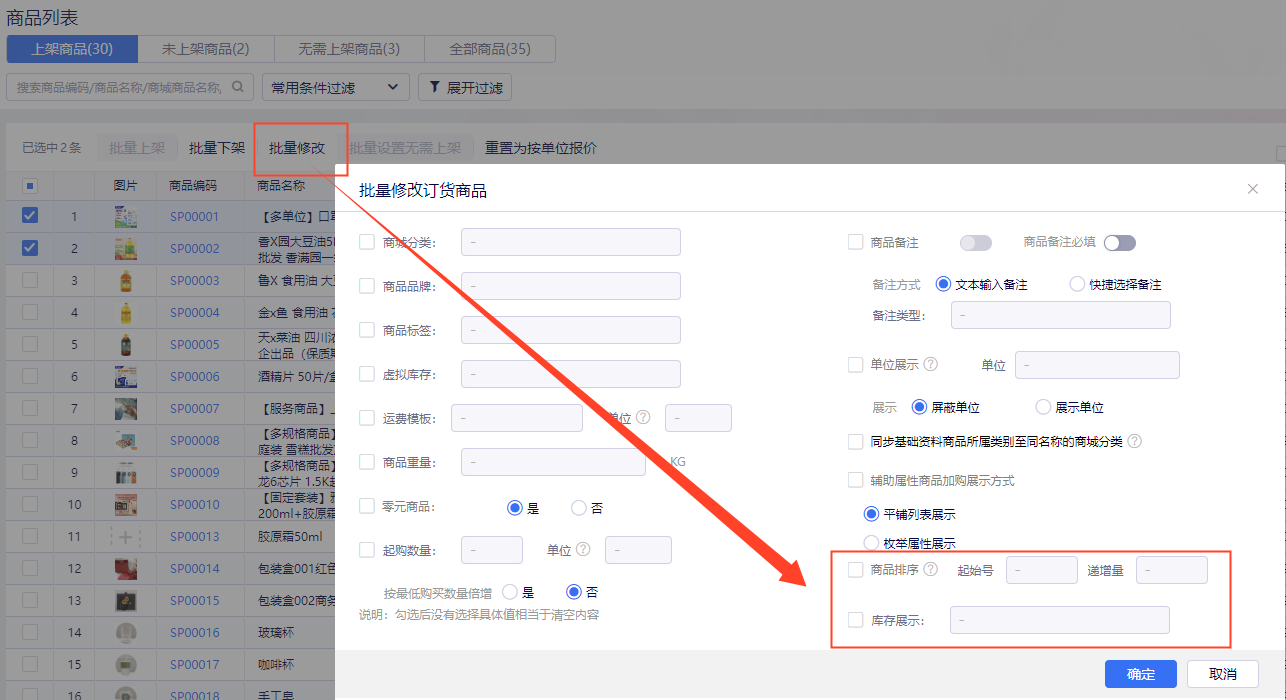Toggle the 商品备注必填 switch

[1120, 242]
